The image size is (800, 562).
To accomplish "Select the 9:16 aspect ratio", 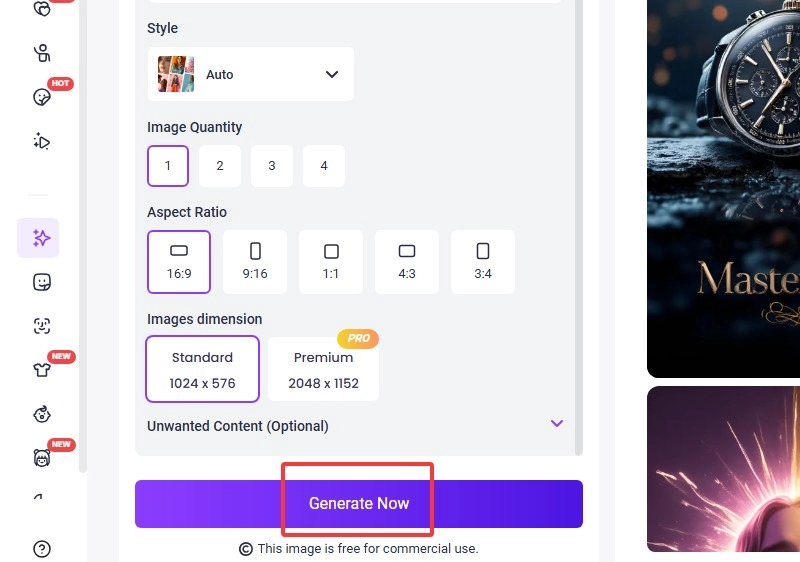I will point(255,262).
